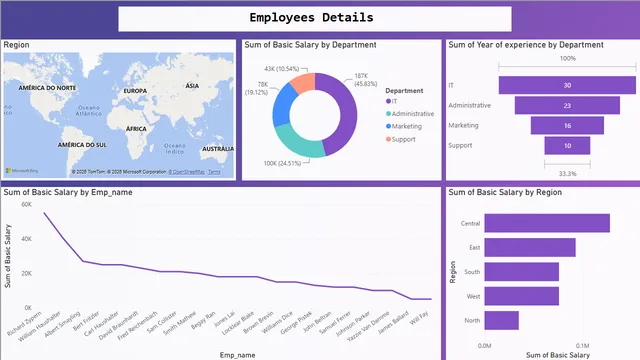Viewport: 640px width, 360px height.
Task: Click the 60K y-axis value
Action: click(27, 204)
